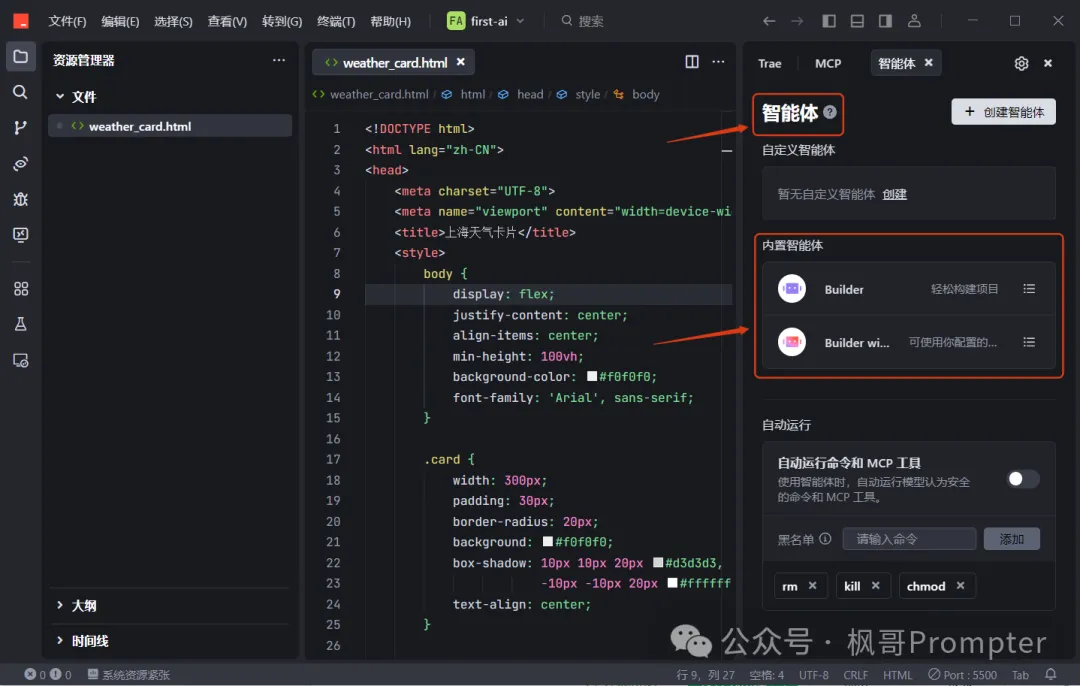The image size is (1080, 686).
Task: Click the blacklist command input field
Action: [909, 539]
